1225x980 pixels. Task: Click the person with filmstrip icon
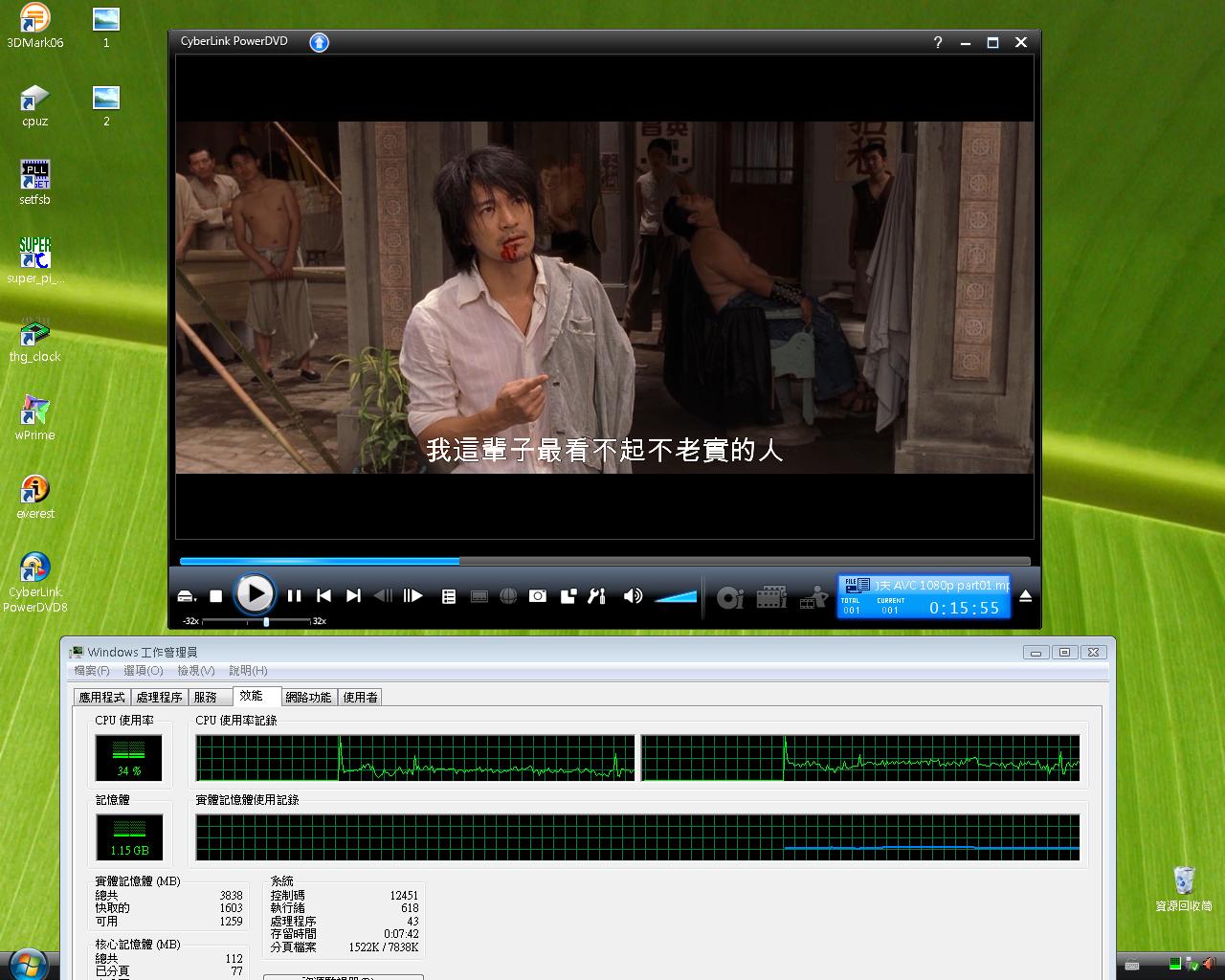pyautogui.click(x=813, y=598)
